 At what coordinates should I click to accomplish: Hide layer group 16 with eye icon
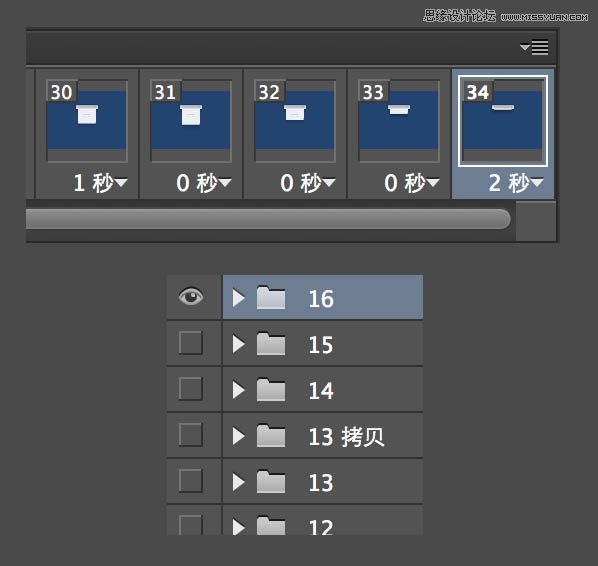(191, 296)
